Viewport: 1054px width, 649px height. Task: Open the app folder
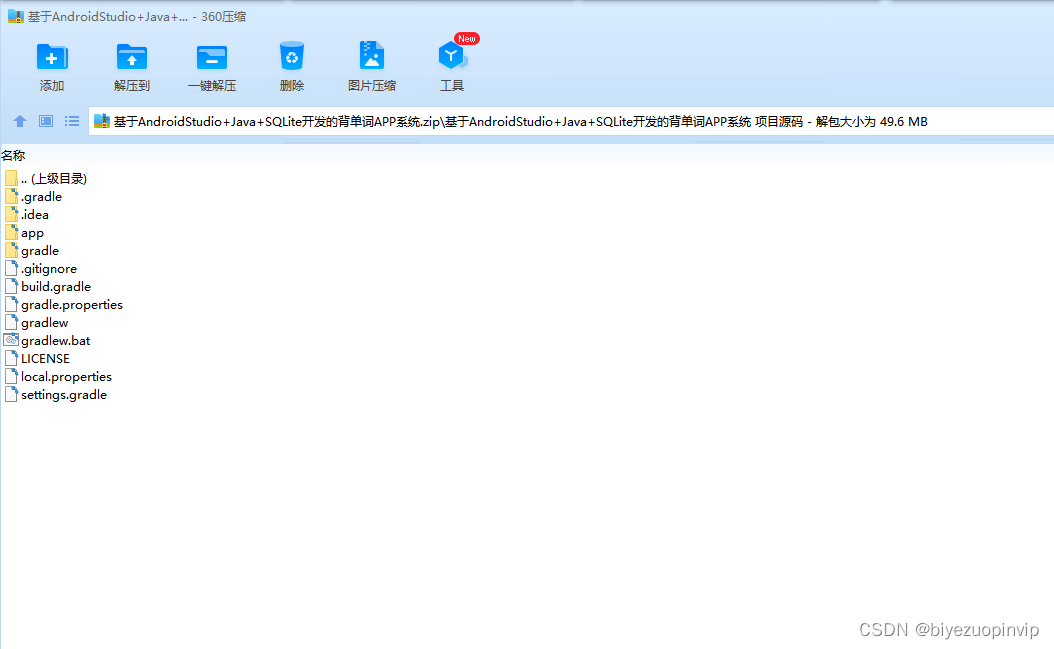[x=31, y=232]
